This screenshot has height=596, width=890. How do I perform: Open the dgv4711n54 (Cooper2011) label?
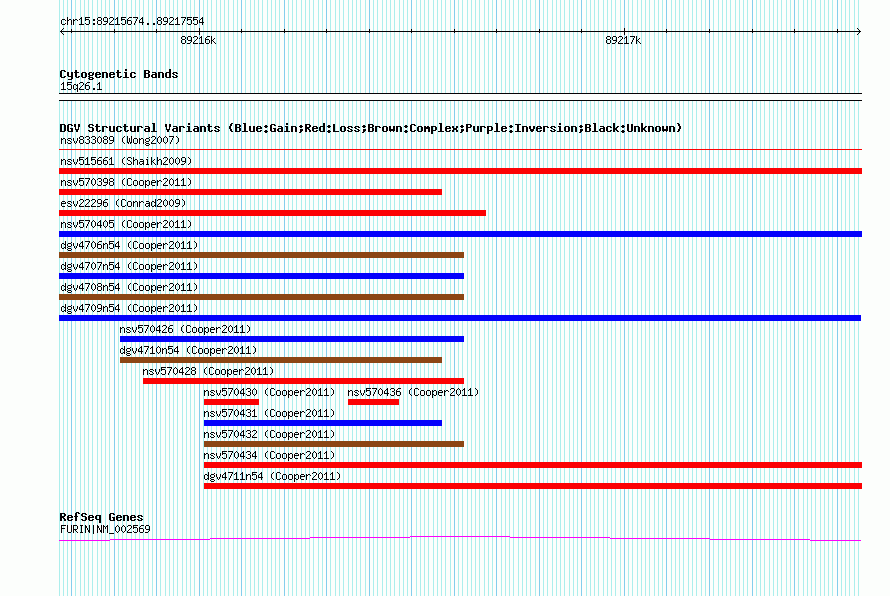tap(272, 476)
